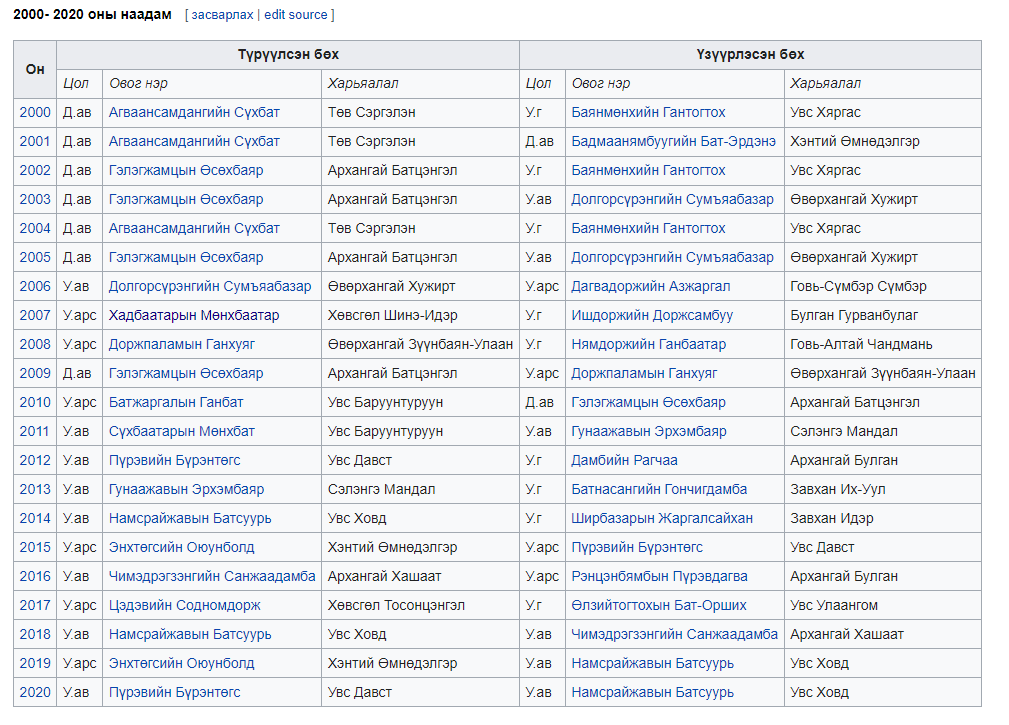
Task: Click Батжаргалын Ганбат in 2010 row
Action: click(176, 402)
